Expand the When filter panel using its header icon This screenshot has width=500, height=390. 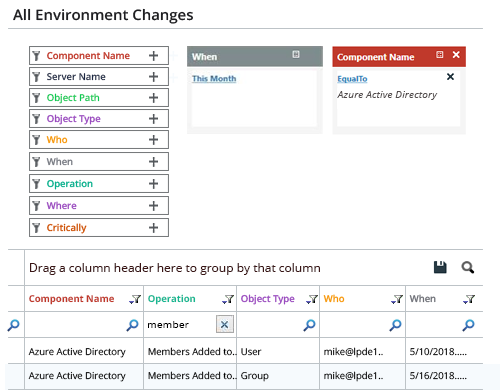tap(296, 54)
